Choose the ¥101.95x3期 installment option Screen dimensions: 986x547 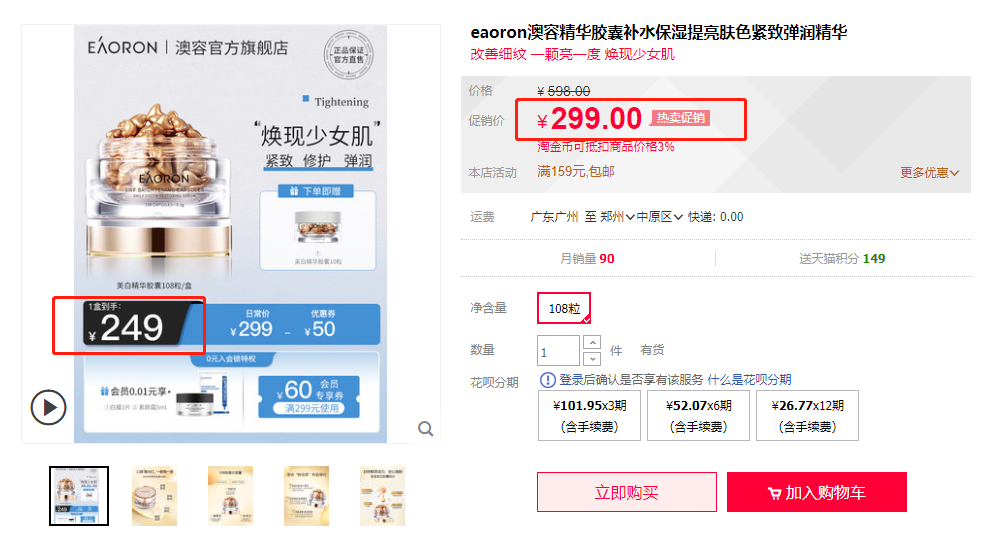[x=589, y=416]
